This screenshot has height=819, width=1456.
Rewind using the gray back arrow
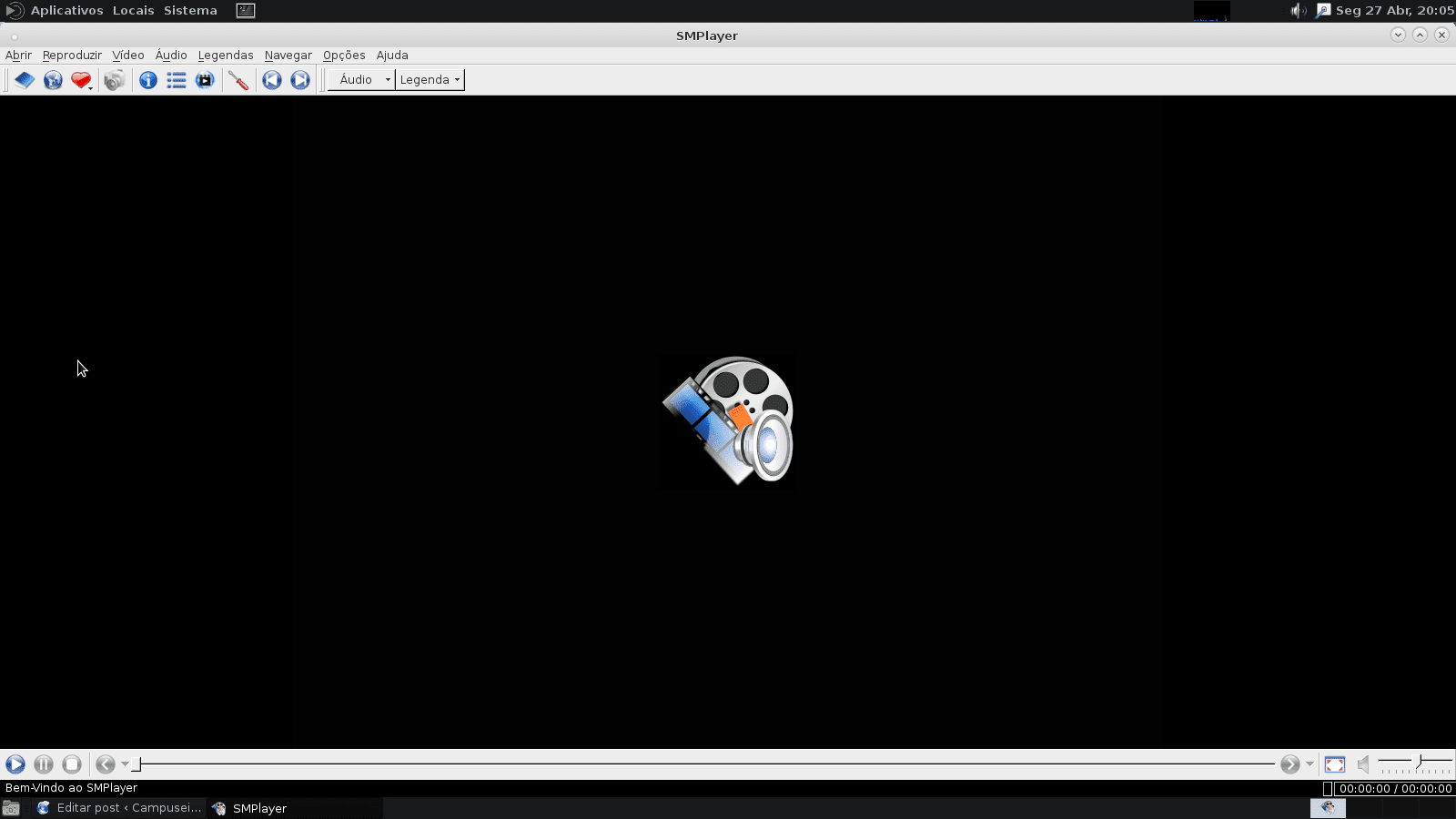tap(106, 764)
